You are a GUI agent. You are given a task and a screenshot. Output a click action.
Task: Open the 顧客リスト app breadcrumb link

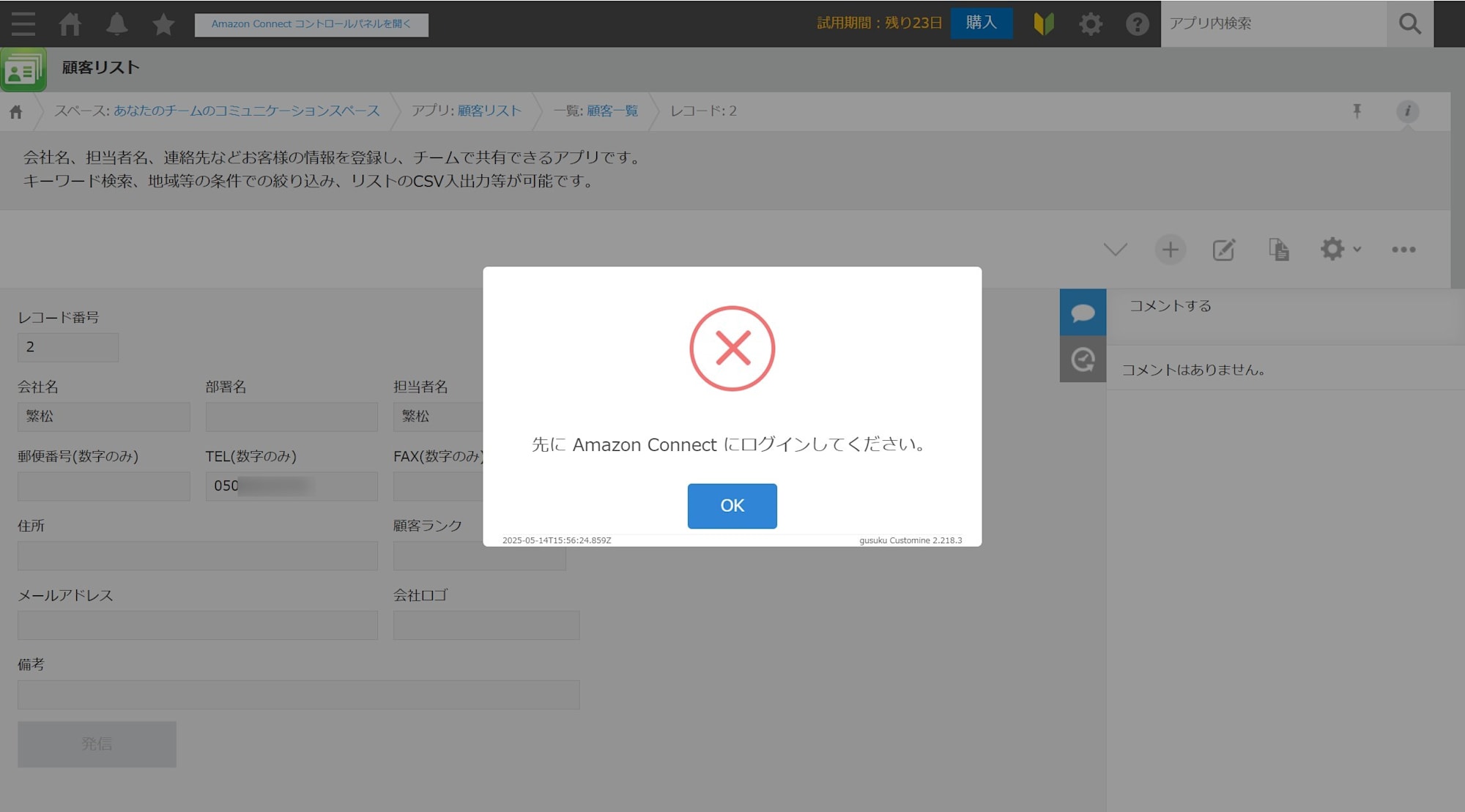click(x=489, y=111)
